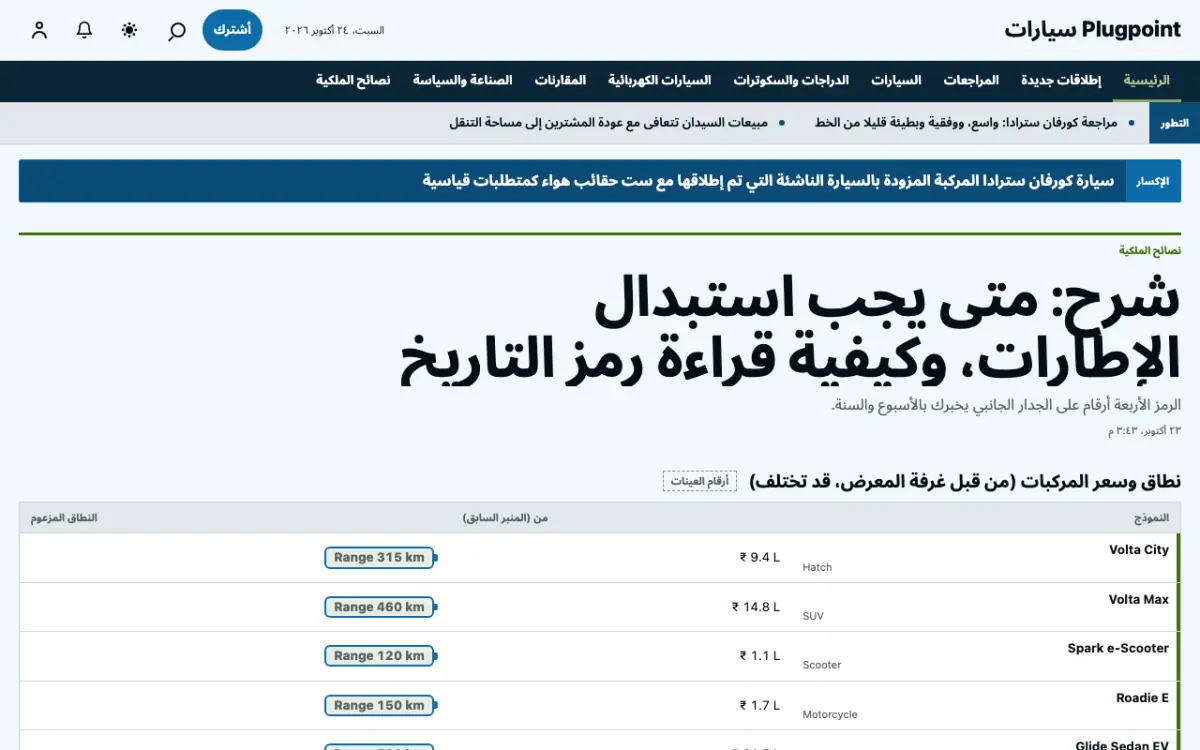Open السيارات nav item
Viewport: 1200px width, 750px height.
(x=896, y=81)
